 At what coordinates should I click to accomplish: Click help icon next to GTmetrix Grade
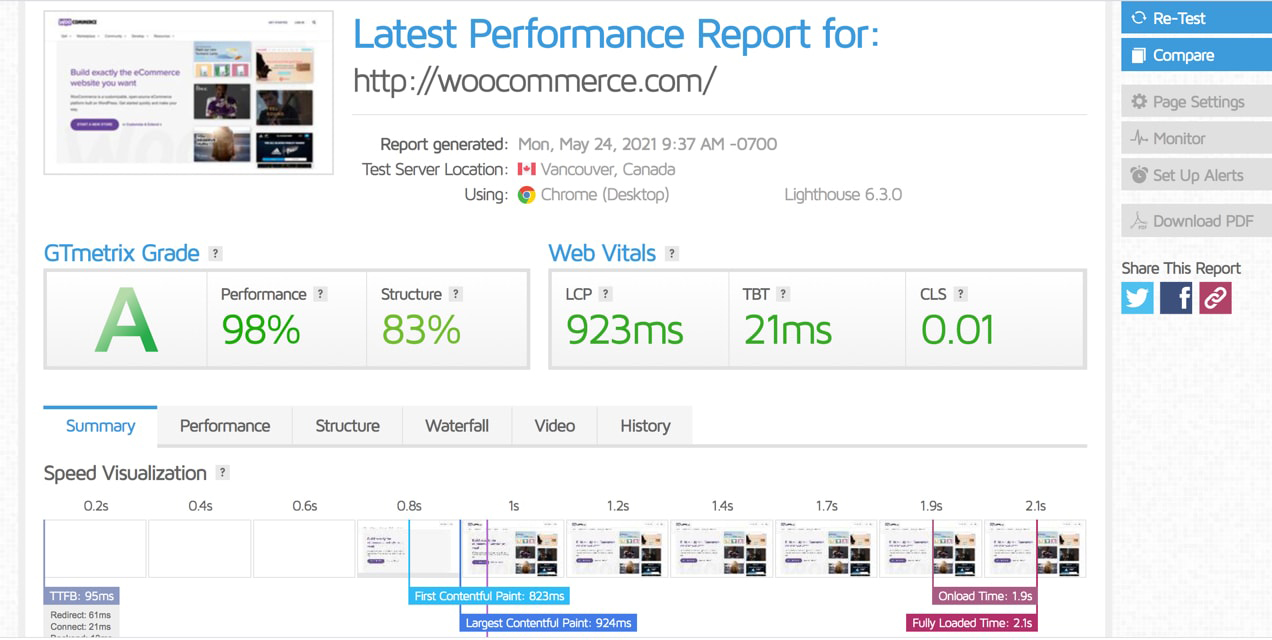point(215,254)
